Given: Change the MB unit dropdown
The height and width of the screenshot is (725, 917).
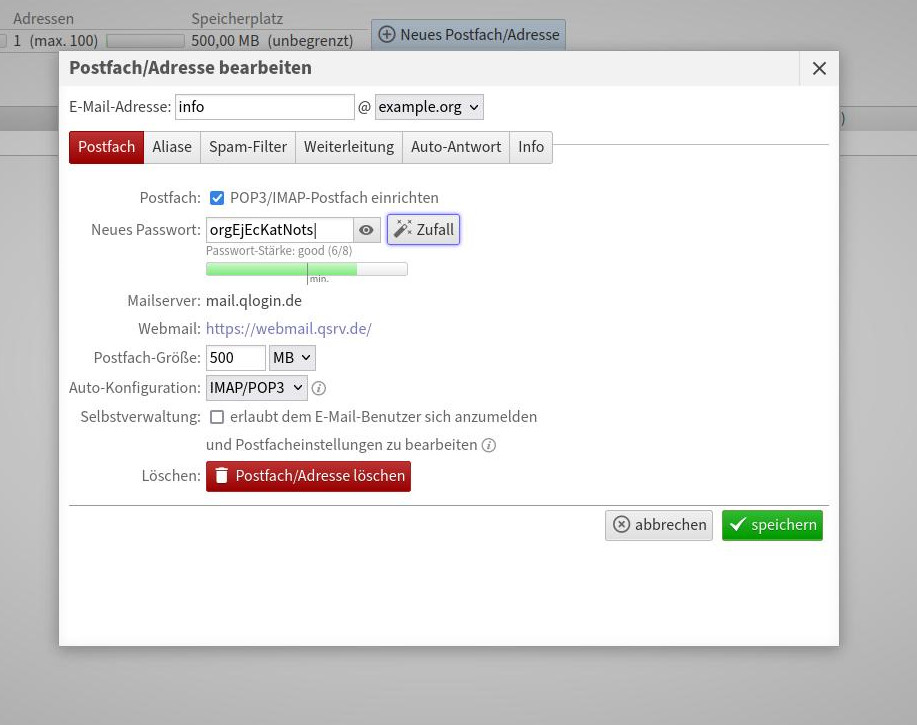Looking at the screenshot, I should [290, 357].
